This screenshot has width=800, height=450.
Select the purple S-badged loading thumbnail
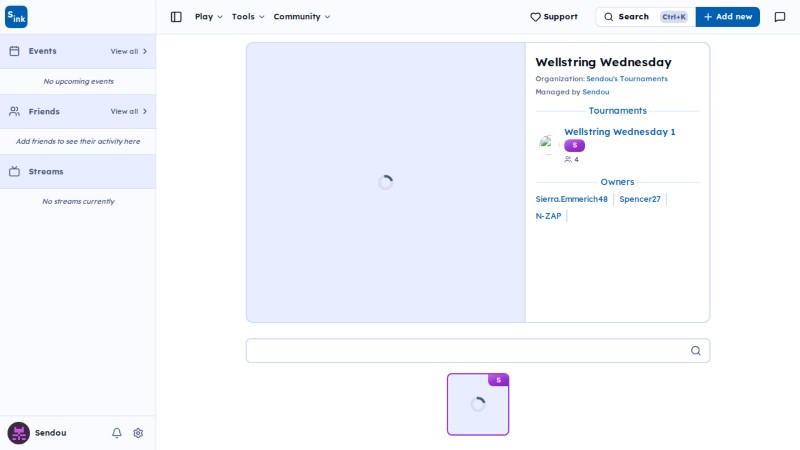coord(478,404)
